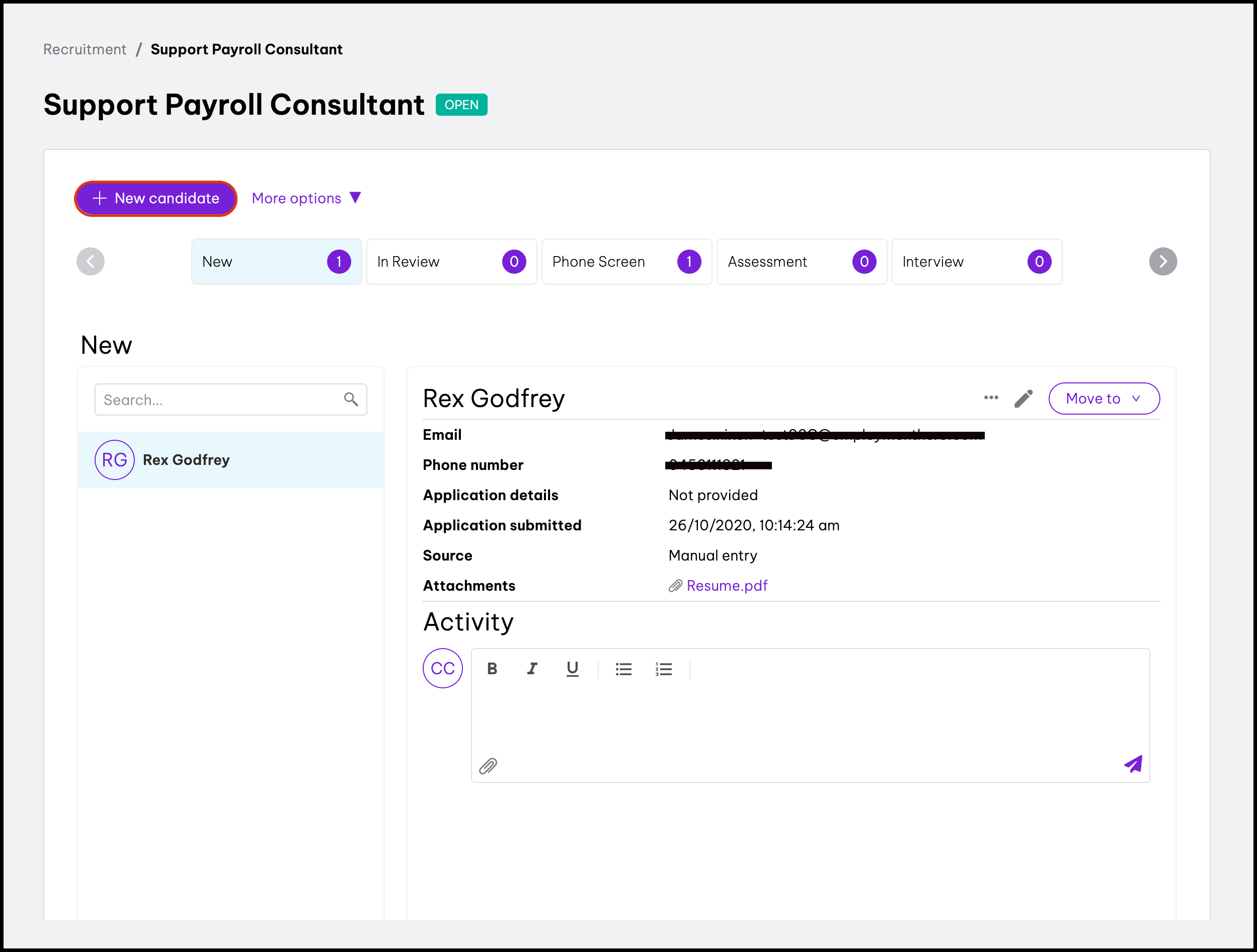1257x952 pixels.
Task: Toggle underline formatting in activity editor
Action: (x=572, y=668)
